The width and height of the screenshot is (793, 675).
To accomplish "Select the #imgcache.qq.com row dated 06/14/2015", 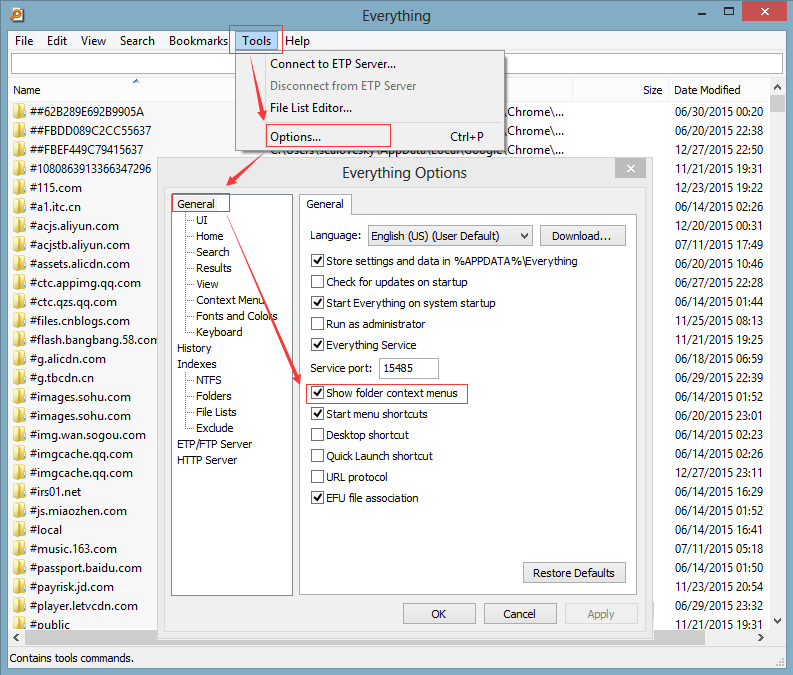I will click(x=81, y=454).
